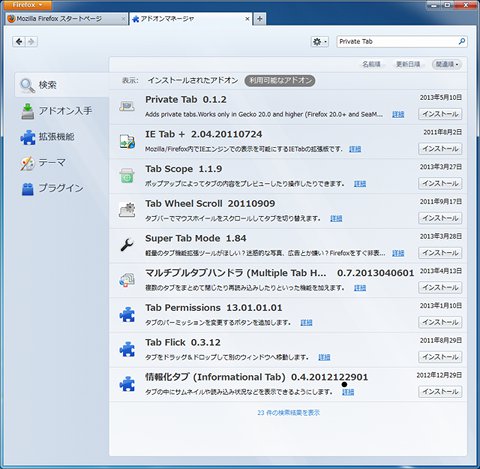Click the Super Tab Mode wrench icon
This screenshot has height=469, width=480.
pyautogui.click(x=127, y=245)
